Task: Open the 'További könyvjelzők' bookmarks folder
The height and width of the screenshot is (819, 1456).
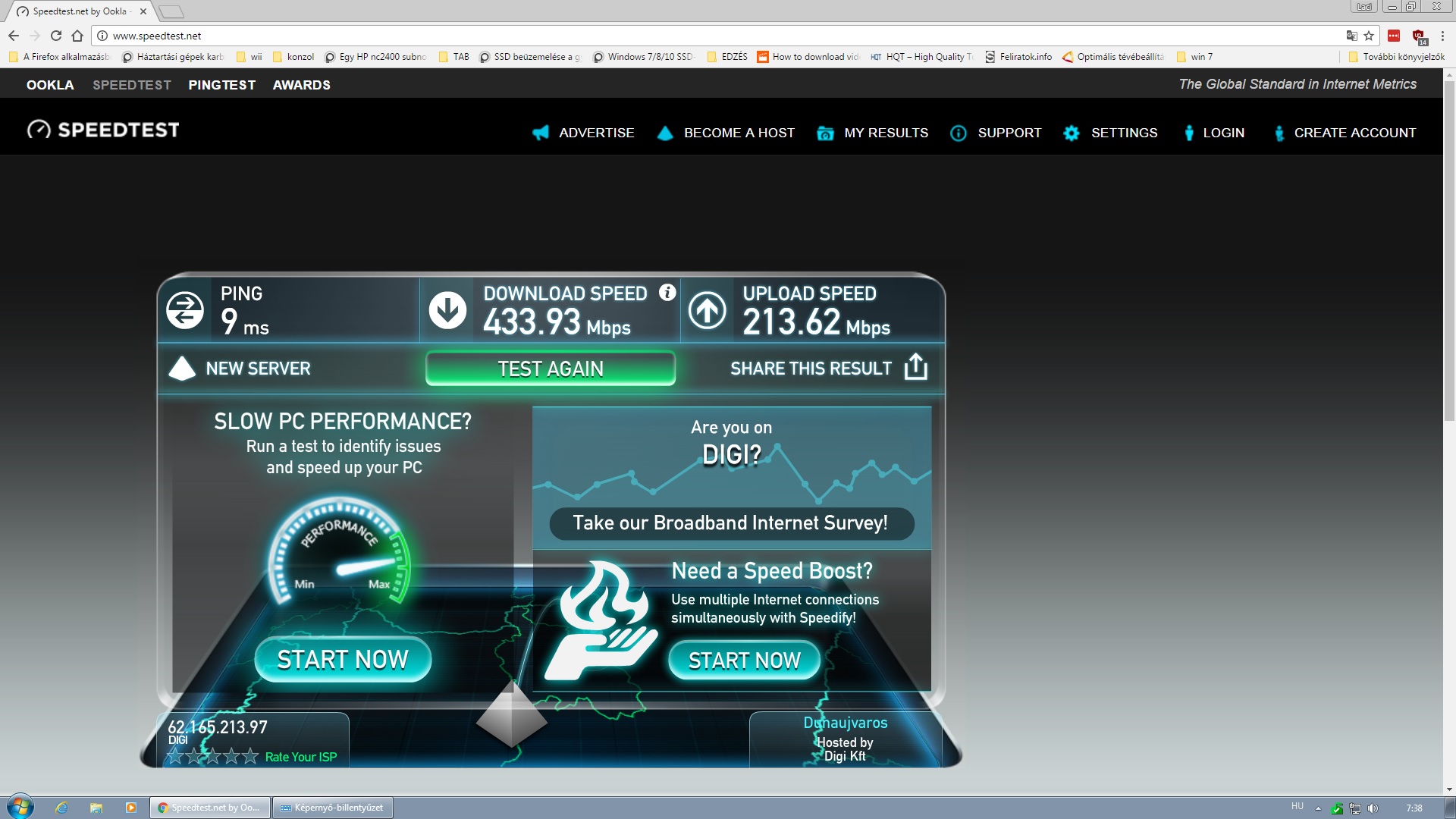Action: [1396, 57]
